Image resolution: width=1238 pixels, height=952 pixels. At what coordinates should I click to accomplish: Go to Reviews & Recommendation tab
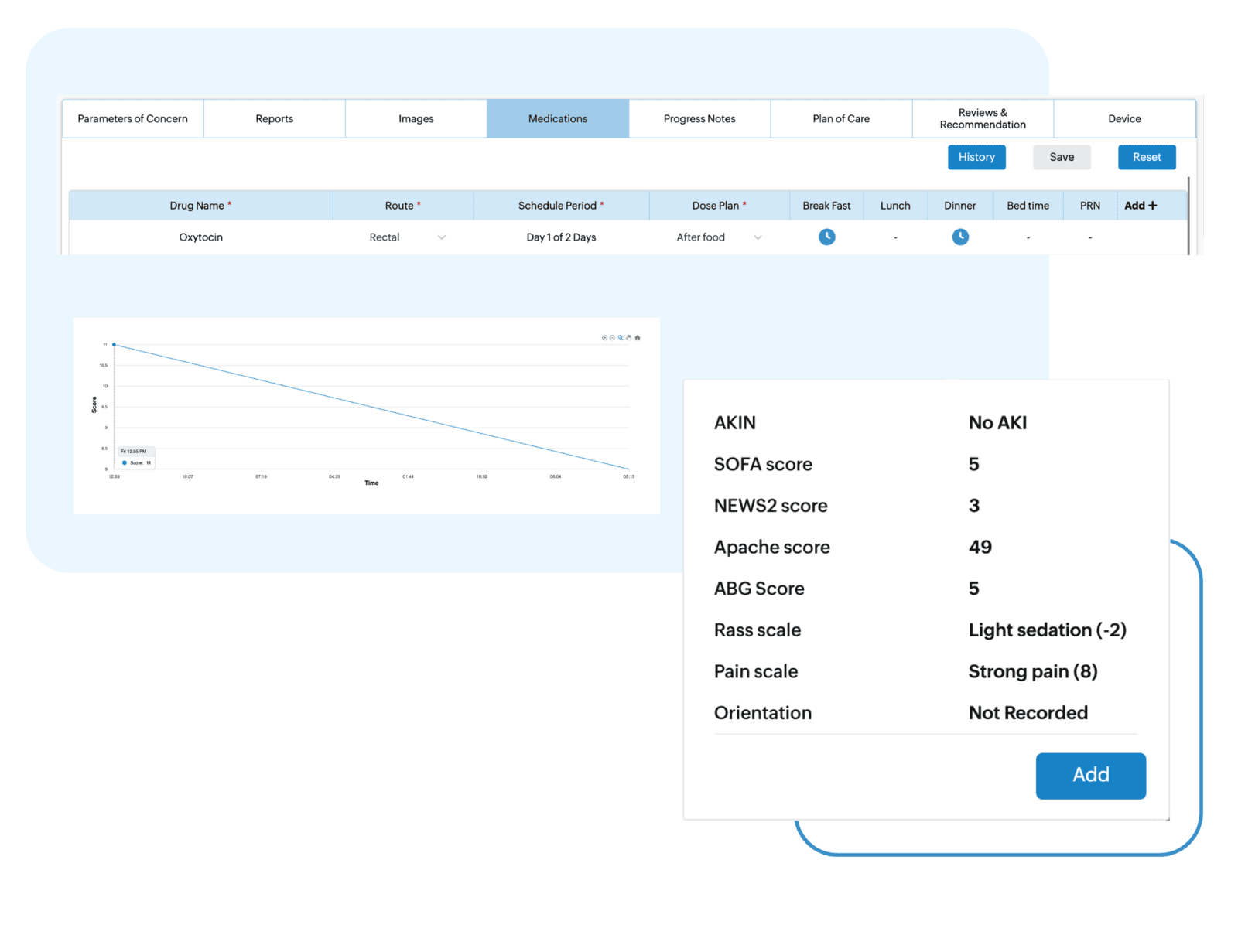tap(982, 119)
